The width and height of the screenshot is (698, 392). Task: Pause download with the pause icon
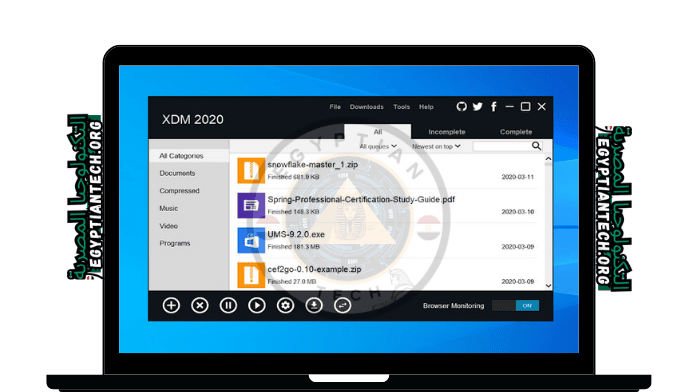228,305
